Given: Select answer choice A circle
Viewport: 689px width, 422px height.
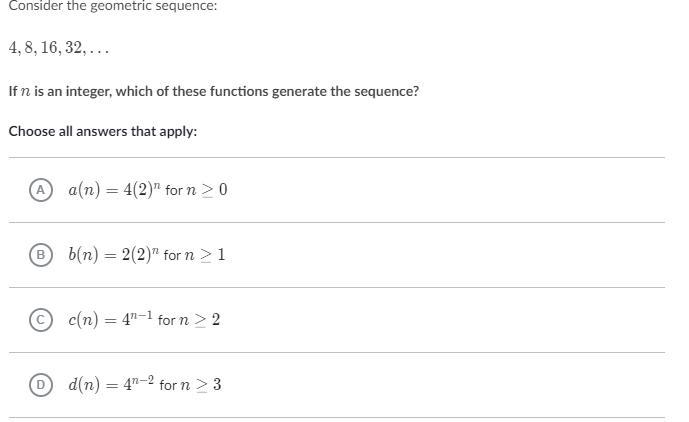Looking at the screenshot, I should click(x=41, y=190).
